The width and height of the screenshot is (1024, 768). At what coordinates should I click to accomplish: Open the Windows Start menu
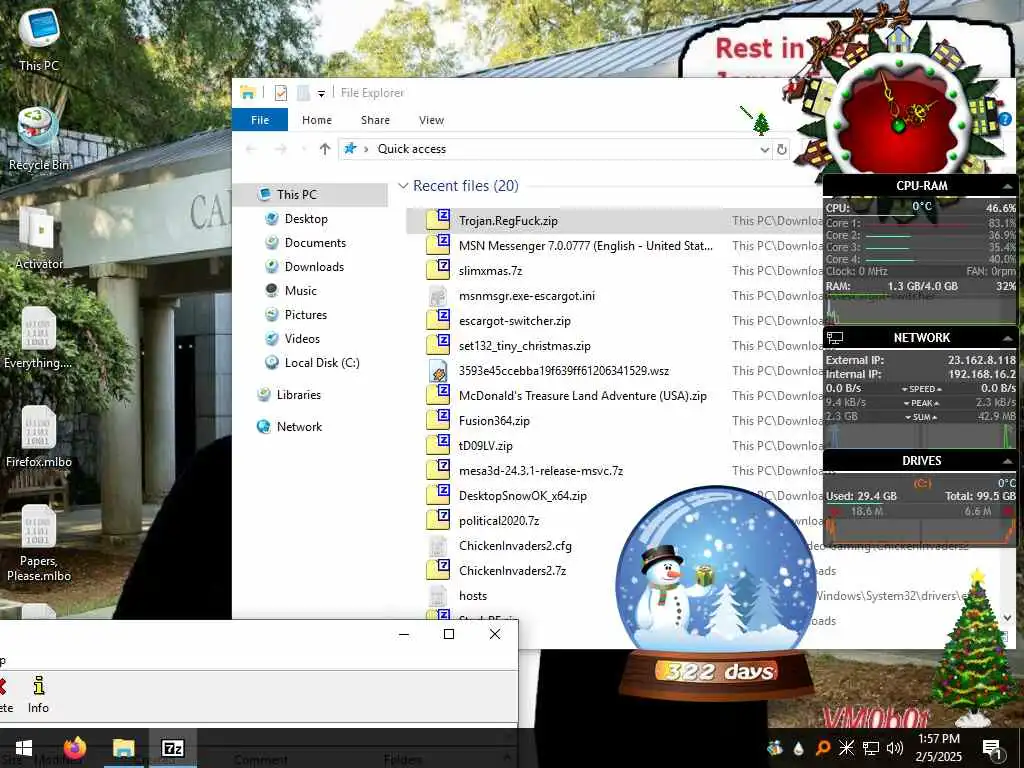[24, 748]
